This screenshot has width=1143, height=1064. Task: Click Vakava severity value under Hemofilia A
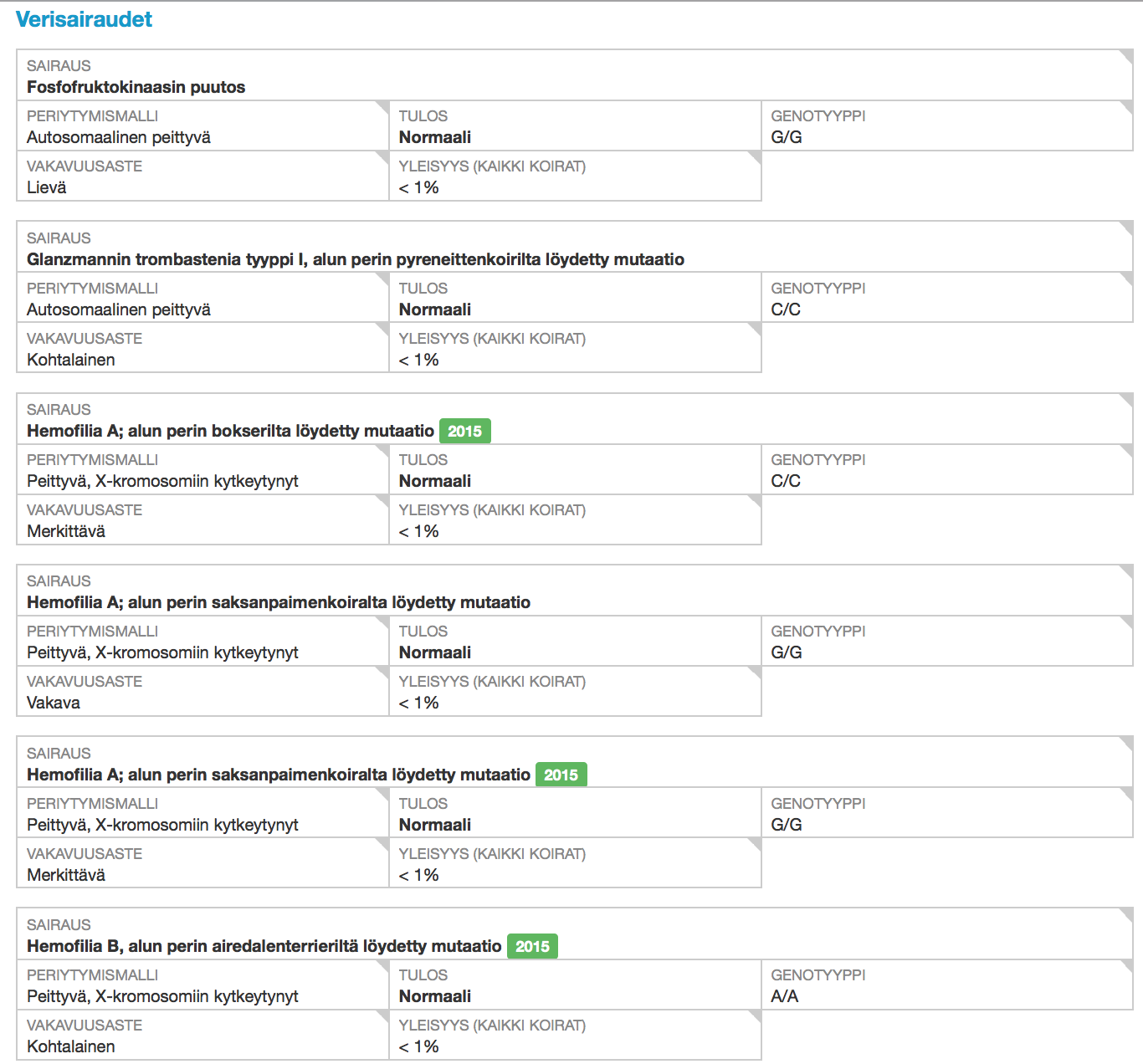tap(54, 703)
